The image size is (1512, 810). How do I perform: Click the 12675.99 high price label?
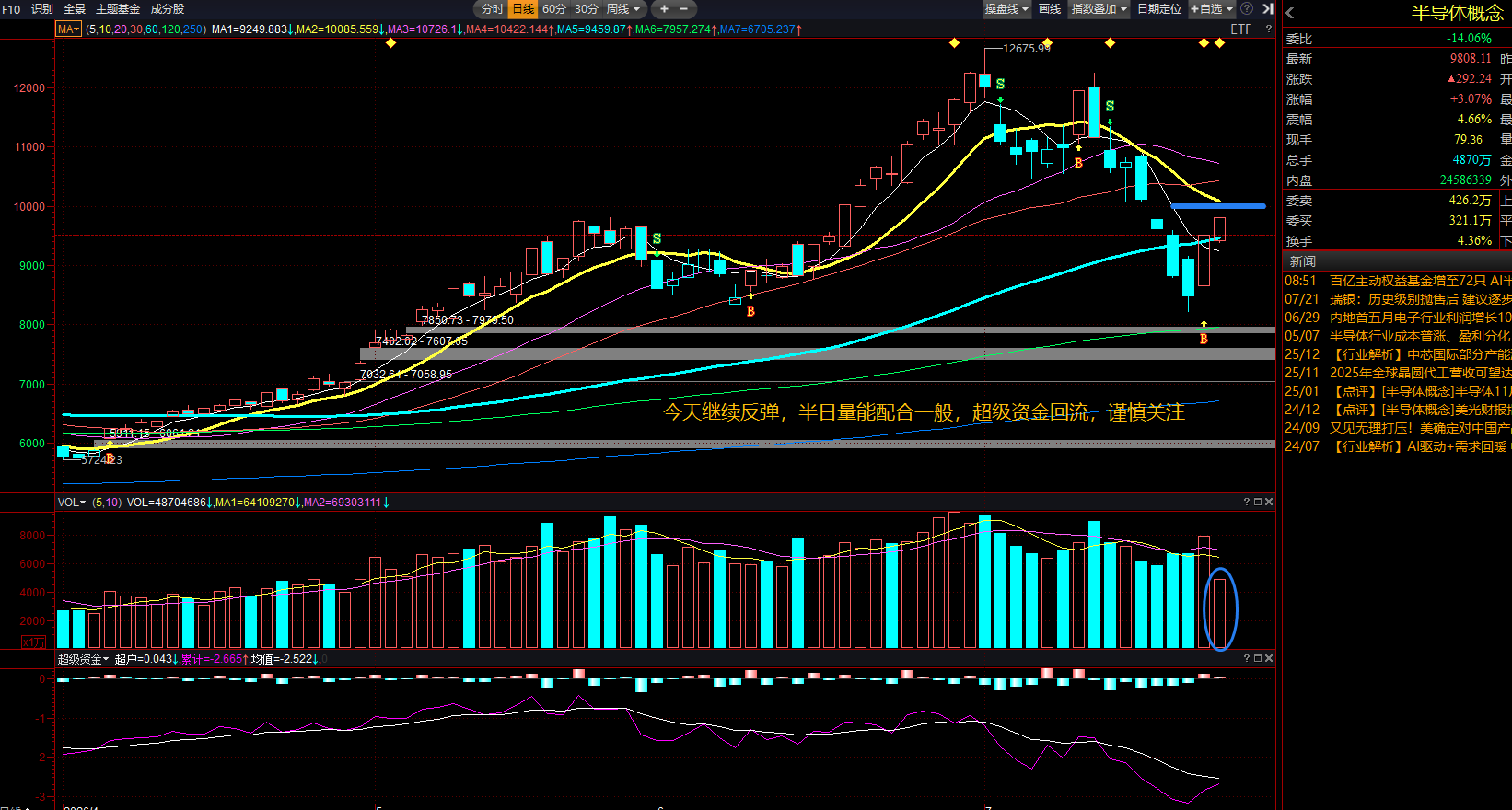(1027, 48)
